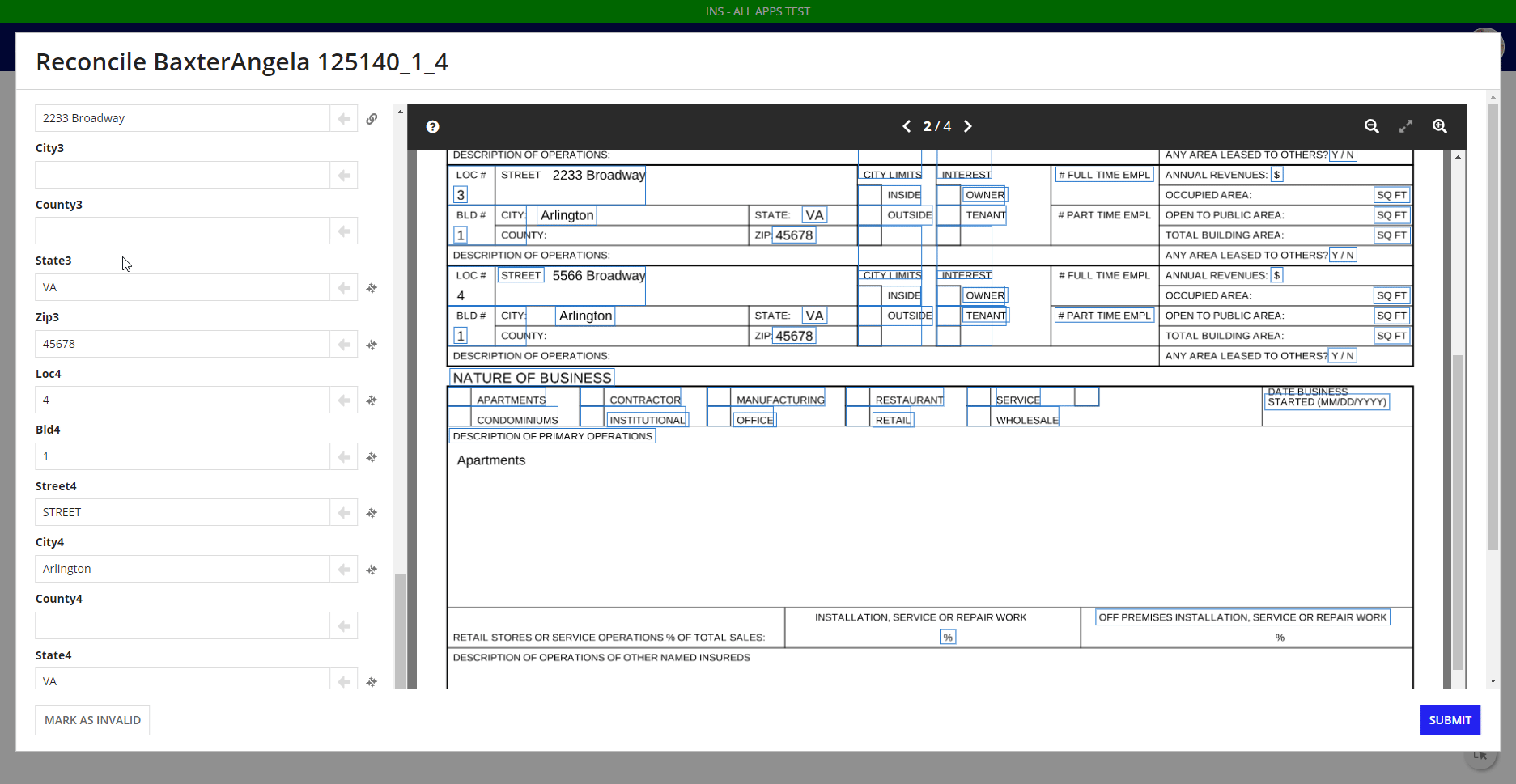Select Arlington city value for LOC 3
The width and height of the screenshot is (1516, 784).
567,215
